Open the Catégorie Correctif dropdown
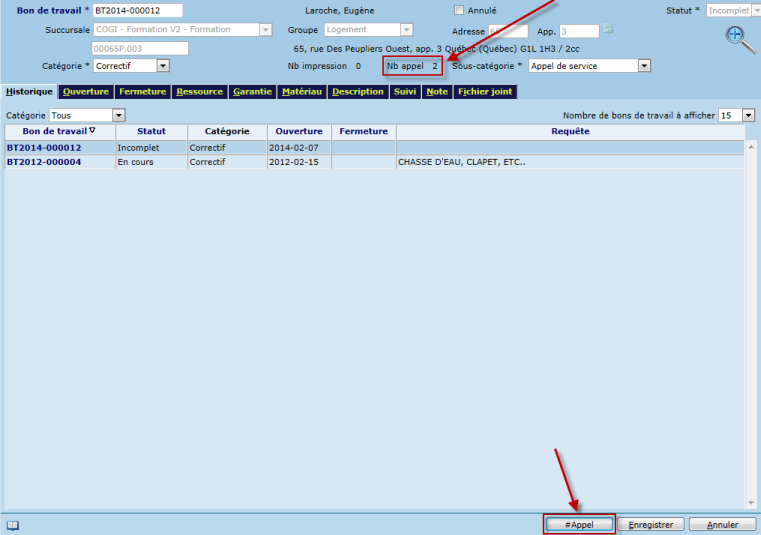Image resolution: width=761 pixels, height=535 pixels. click(x=163, y=66)
